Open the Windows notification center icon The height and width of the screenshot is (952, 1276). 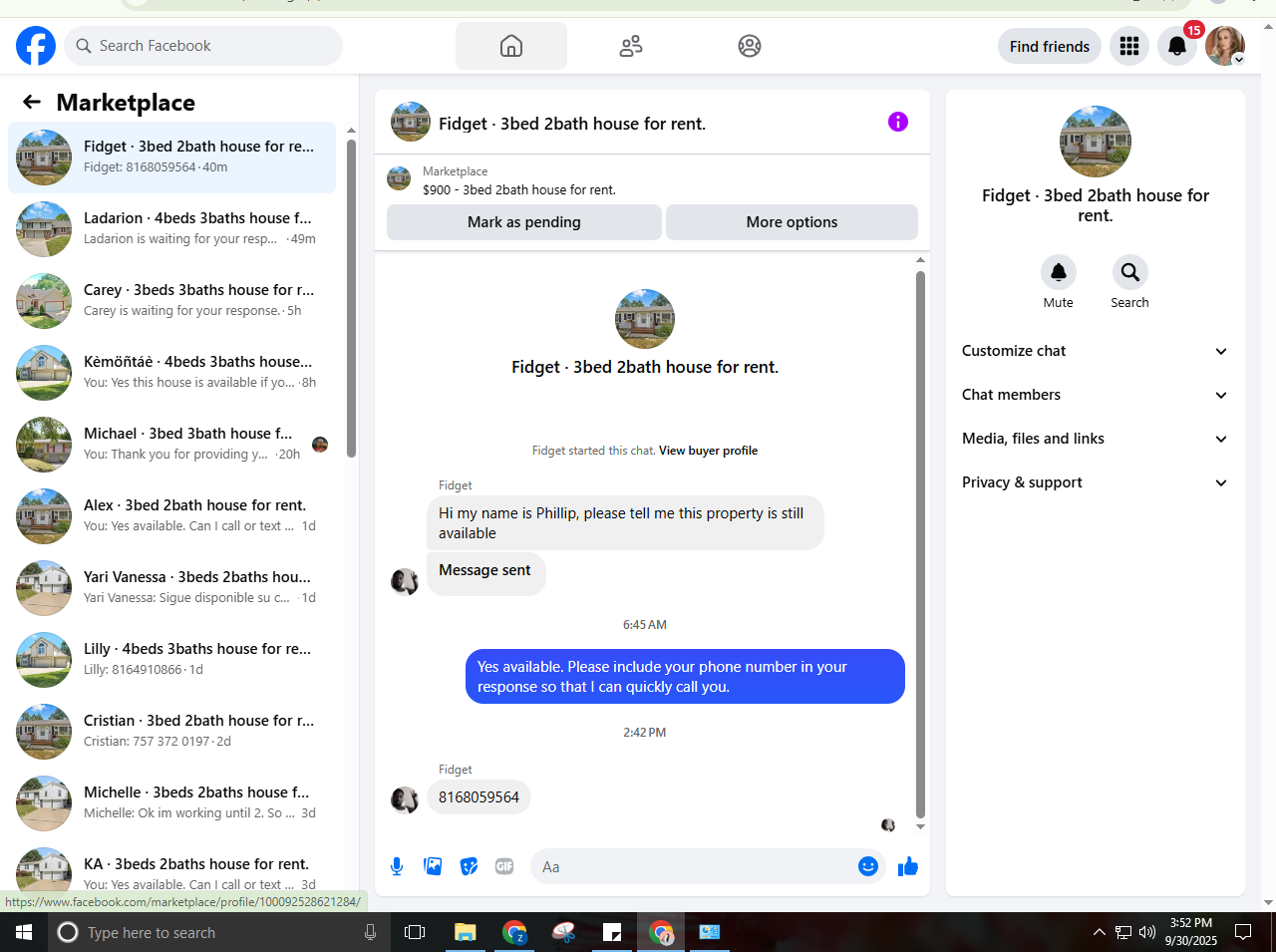click(x=1243, y=932)
